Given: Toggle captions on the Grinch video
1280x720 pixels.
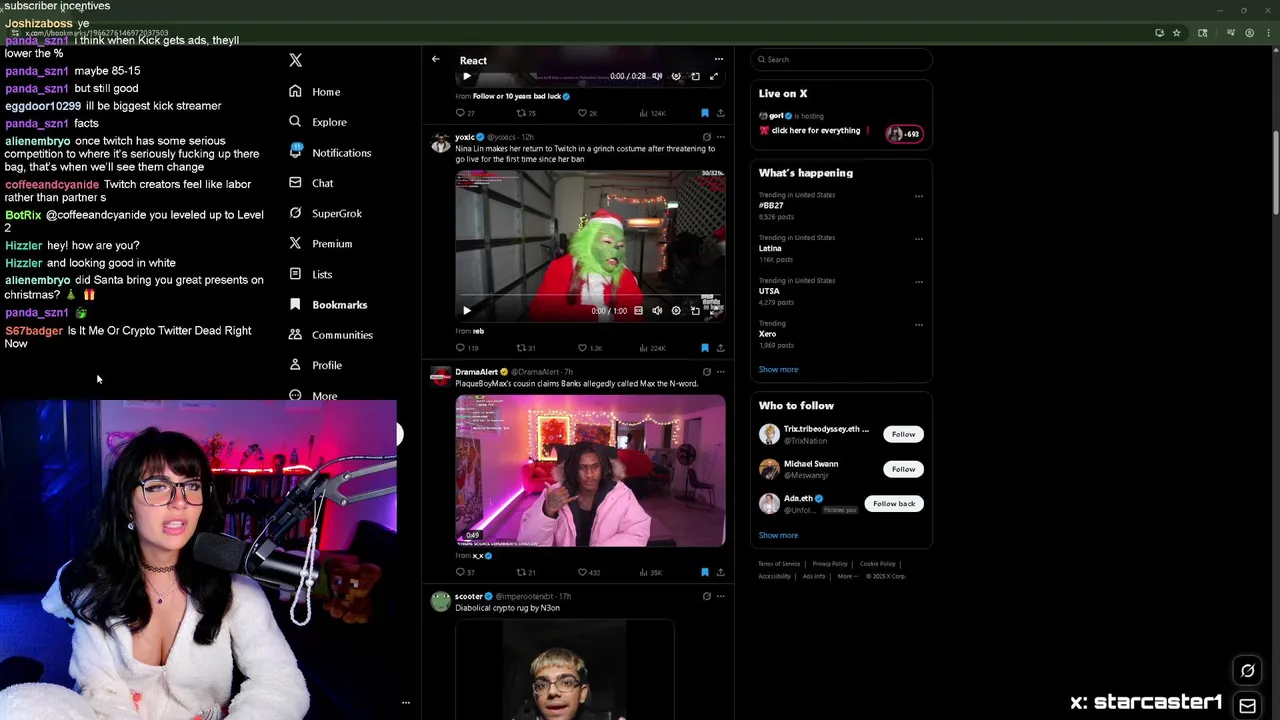Looking at the screenshot, I should (x=638, y=311).
